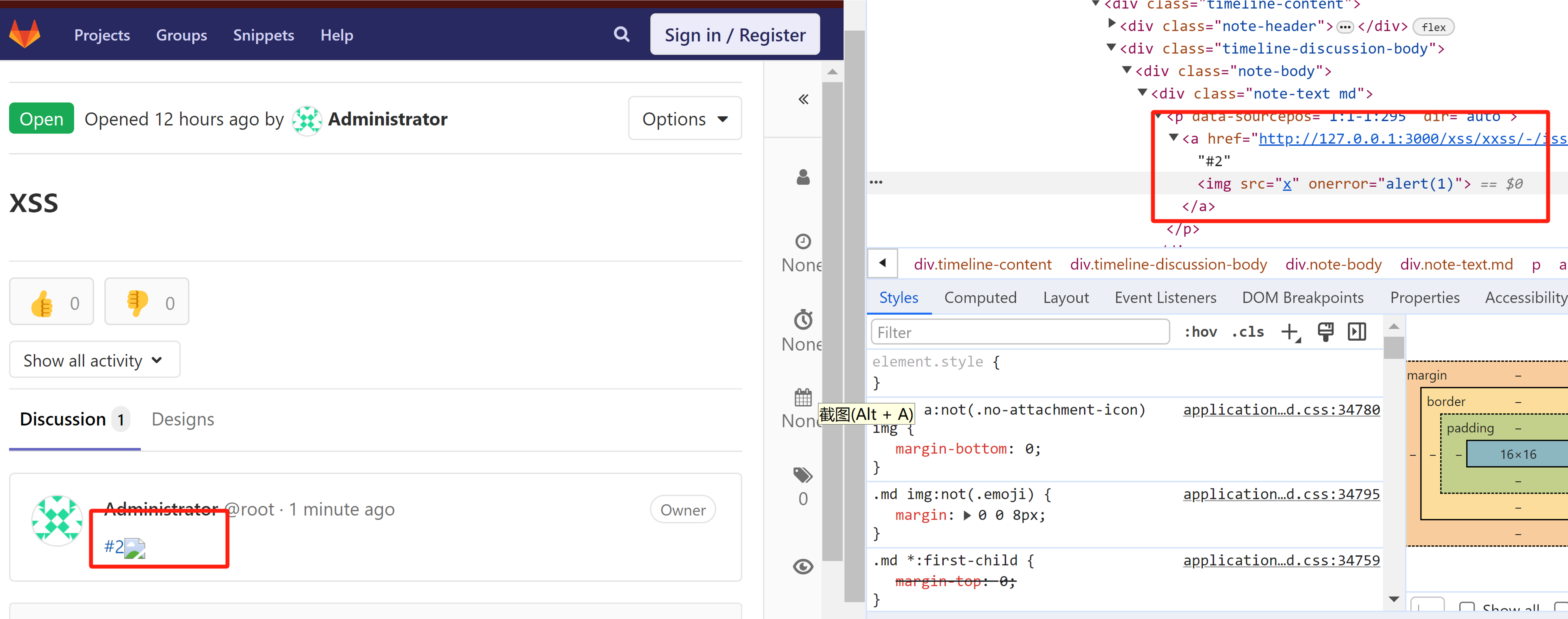This screenshot has height=619, width=1568.
Task: Open application css:34780 source link
Action: click(1281, 410)
